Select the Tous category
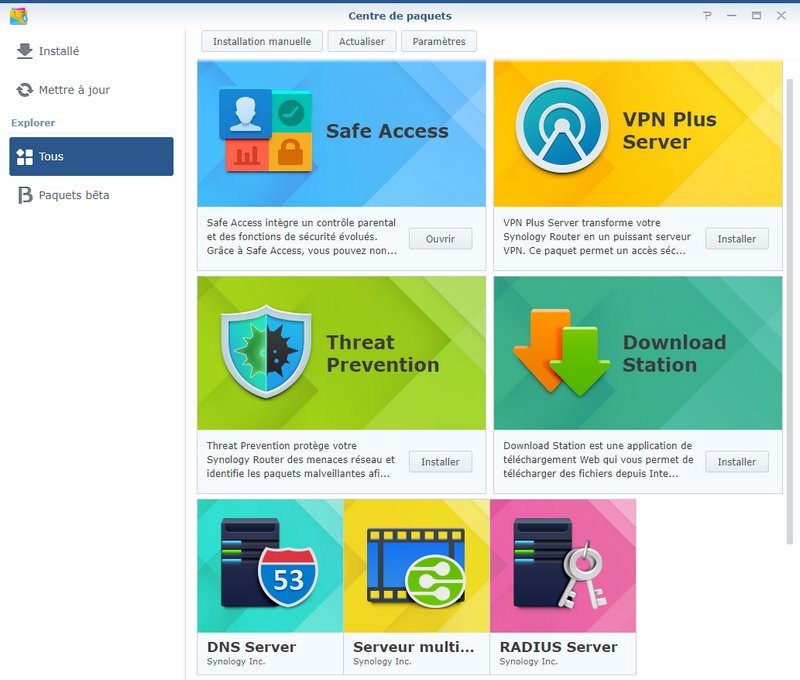The width and height of the screenshot is (800, 680). click(91, 156)
